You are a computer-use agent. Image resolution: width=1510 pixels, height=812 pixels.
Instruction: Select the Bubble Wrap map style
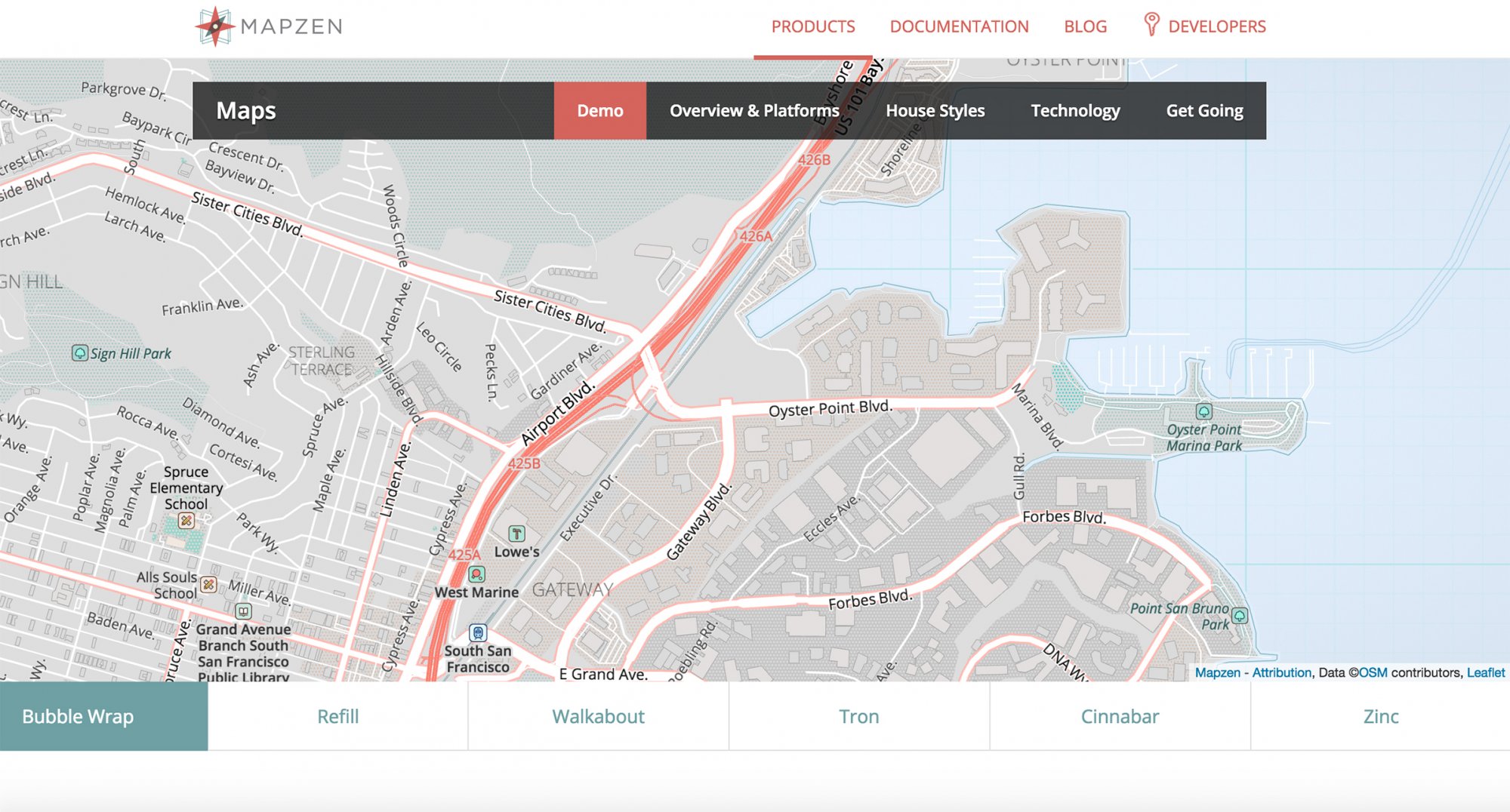103,716
